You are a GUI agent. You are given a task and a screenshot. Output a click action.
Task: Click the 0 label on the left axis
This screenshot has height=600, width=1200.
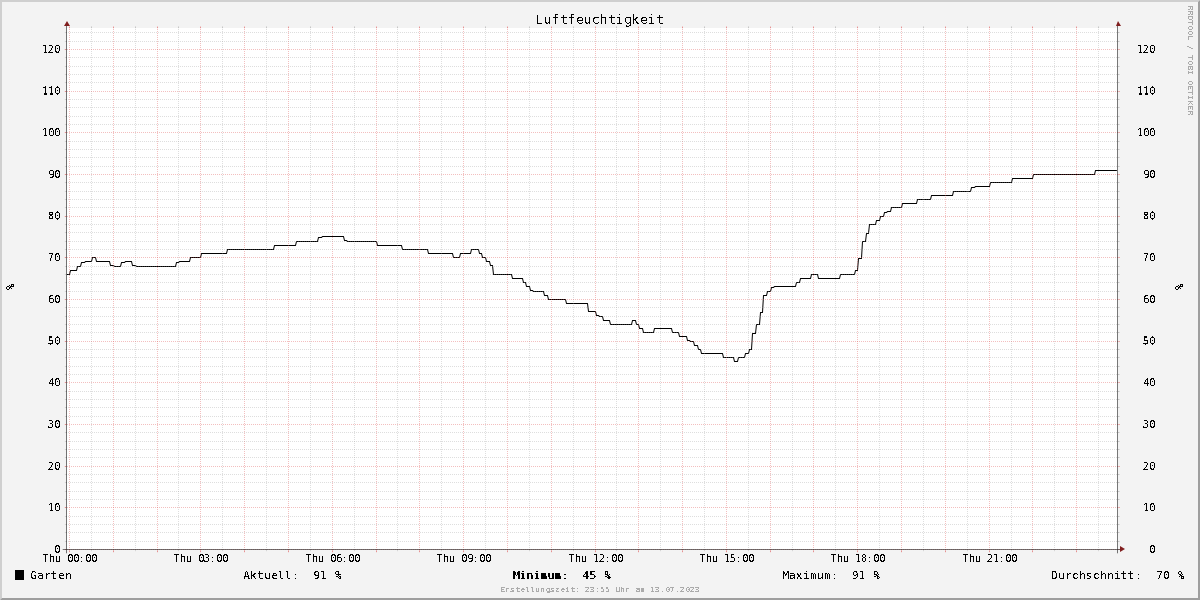(x=57, y=549)
